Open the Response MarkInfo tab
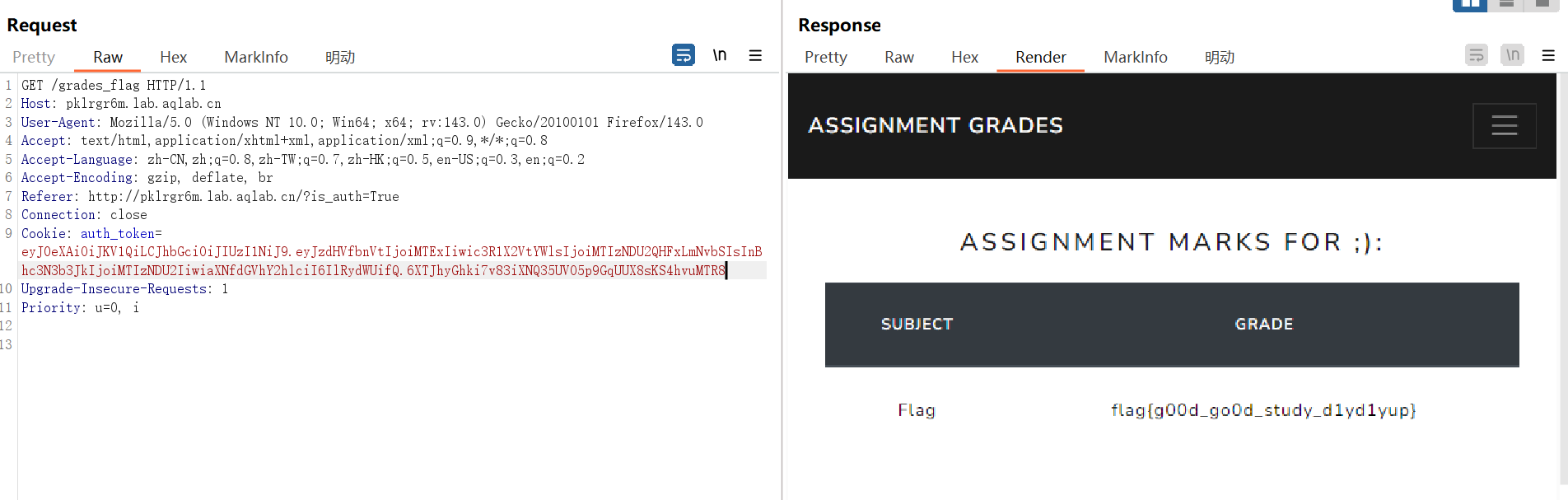1568x500 pixels. tap(1136, 57)
